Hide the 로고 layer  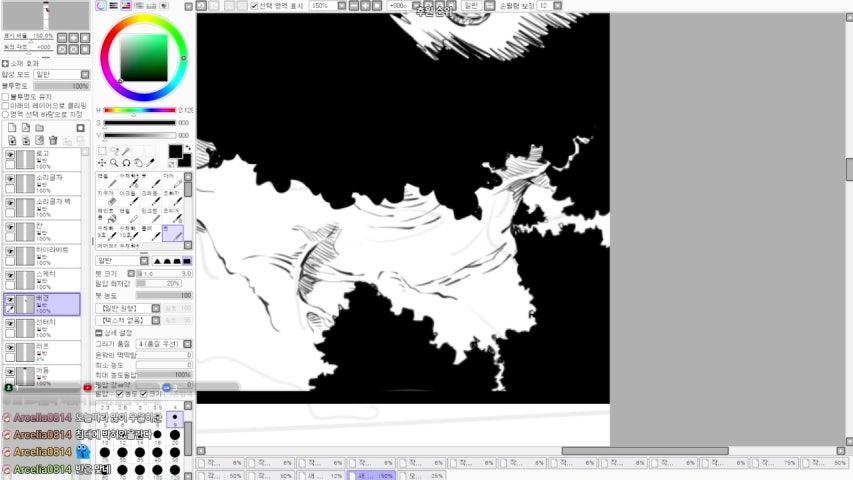10,155
